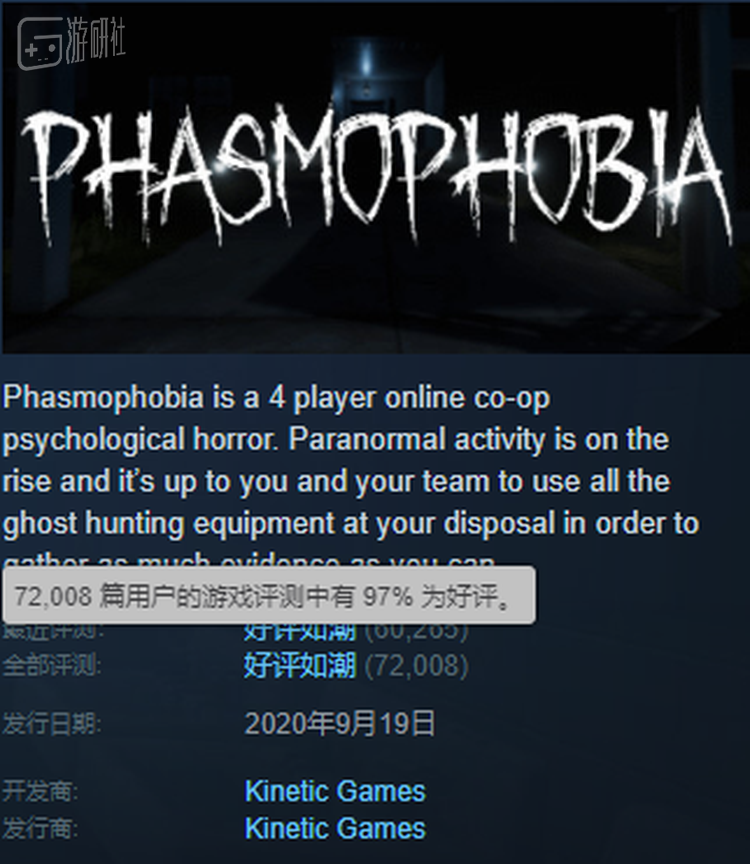Viewport: 750px width, 864px height.
Task: Click the glowing light in the header artwork
Action: (366, 60)
